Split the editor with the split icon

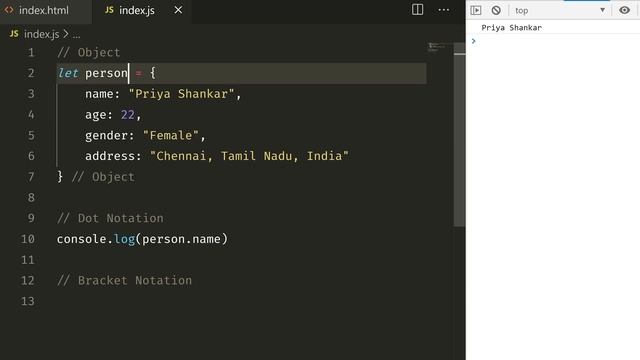[x=417, y=10]
